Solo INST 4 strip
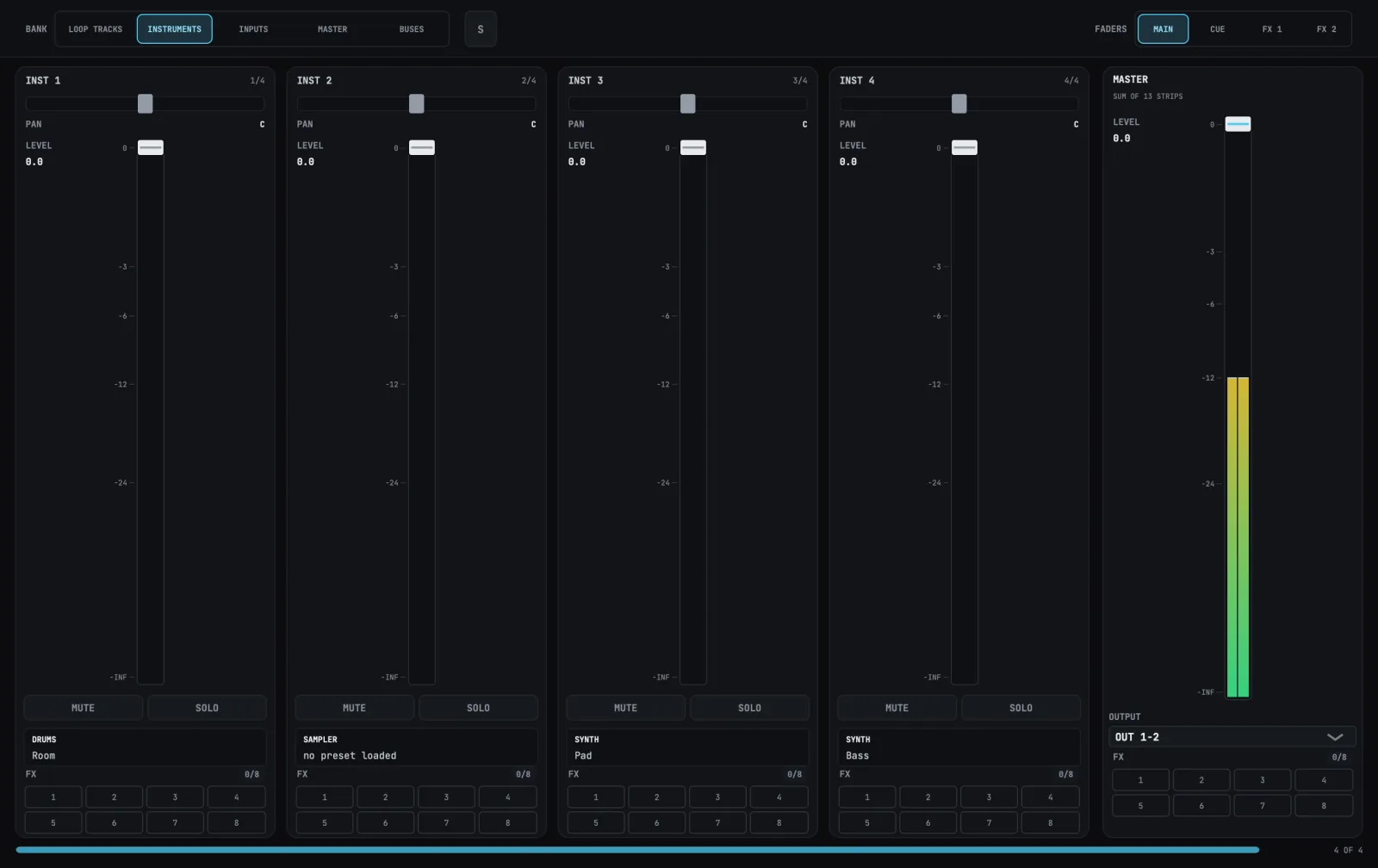The height and width of the screenshot is (868, 1378). (1021, 708)
